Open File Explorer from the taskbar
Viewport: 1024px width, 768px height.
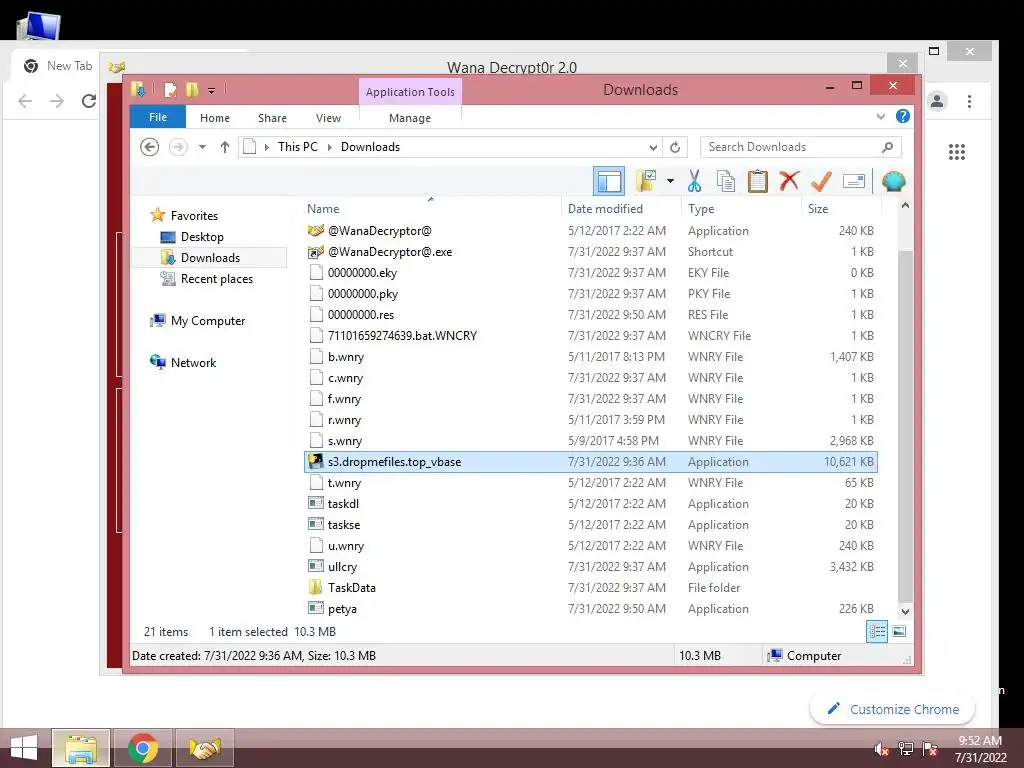point(81,748)
